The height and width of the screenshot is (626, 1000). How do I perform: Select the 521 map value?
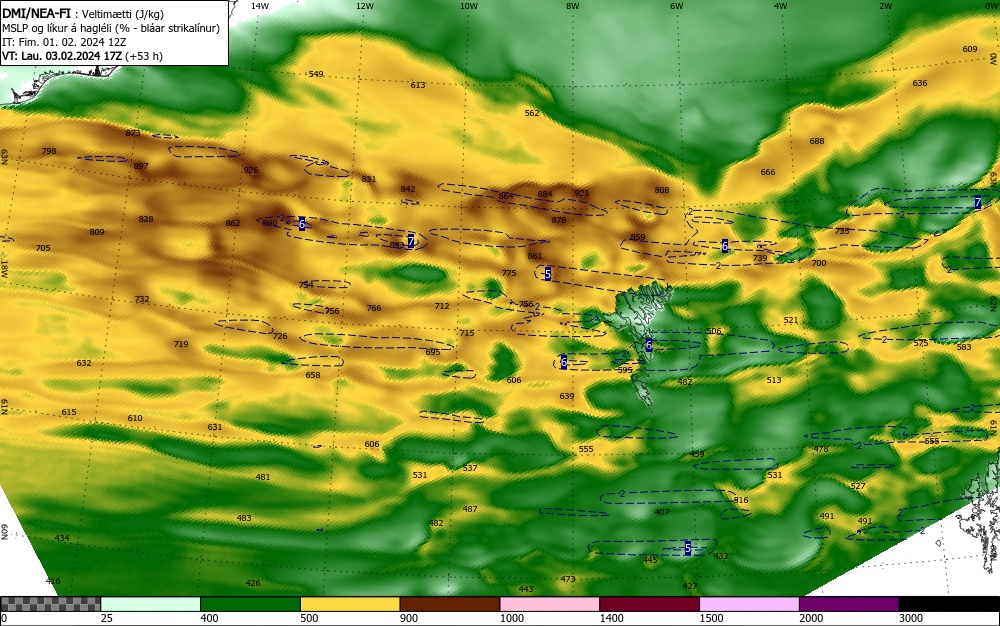click(x=791, y=320)
